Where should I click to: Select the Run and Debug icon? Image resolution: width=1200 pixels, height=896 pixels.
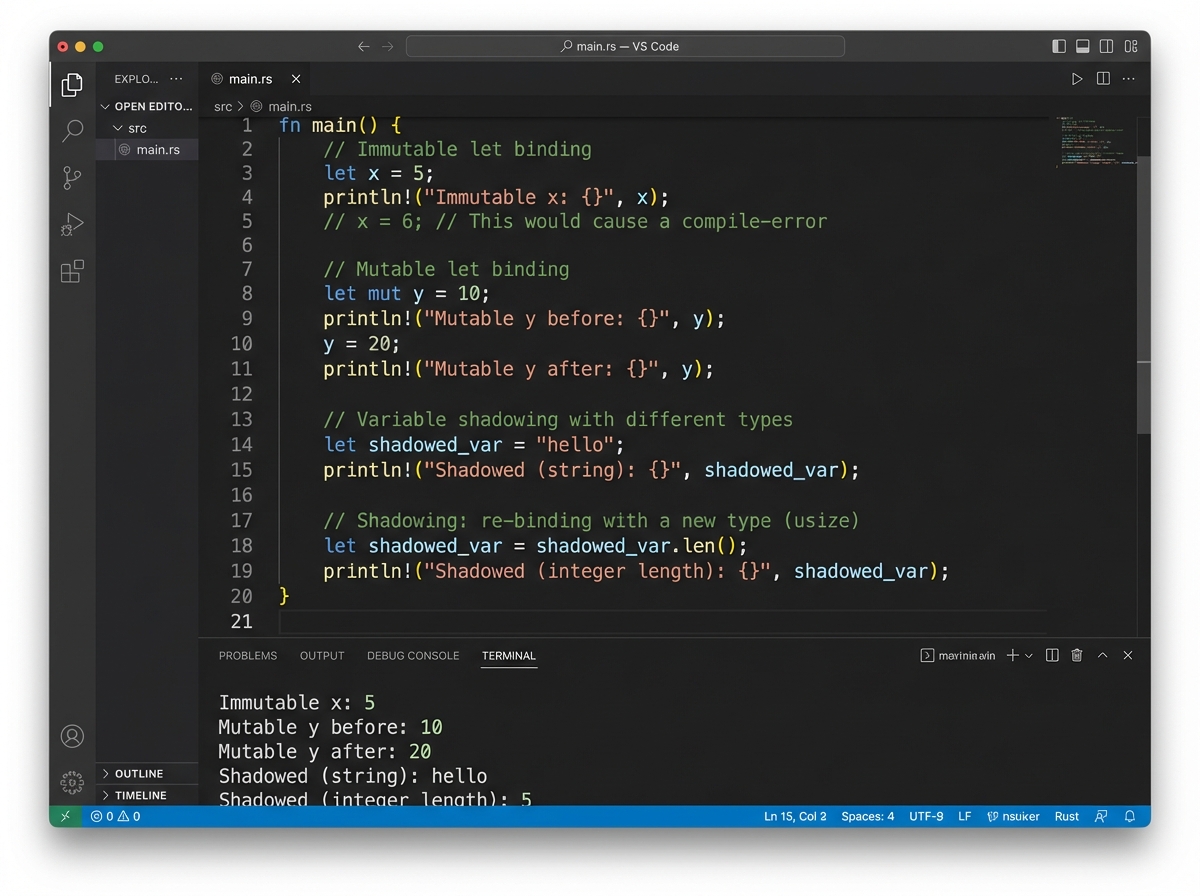pyautogui.click(x=71, y=224)
